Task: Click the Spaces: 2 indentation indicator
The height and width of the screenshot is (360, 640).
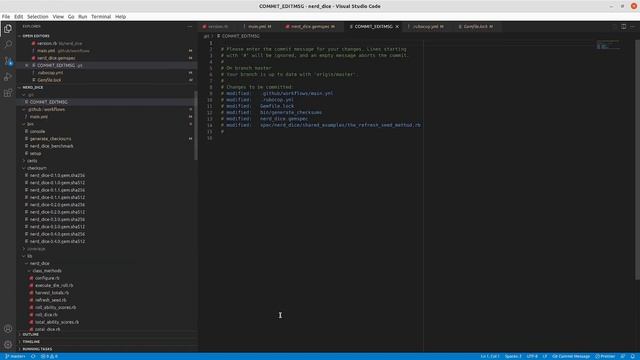Action: [x=513, y=356]
